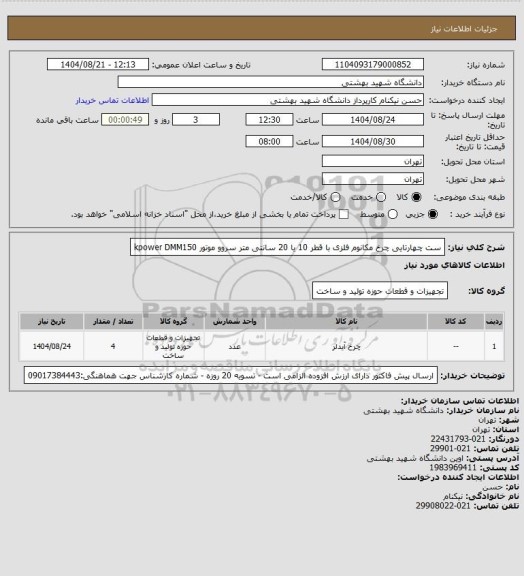The height and width of the screenshot is (576, 524).
Task: Click the شرح کلی نیاز description field
Action: (287, 247)
